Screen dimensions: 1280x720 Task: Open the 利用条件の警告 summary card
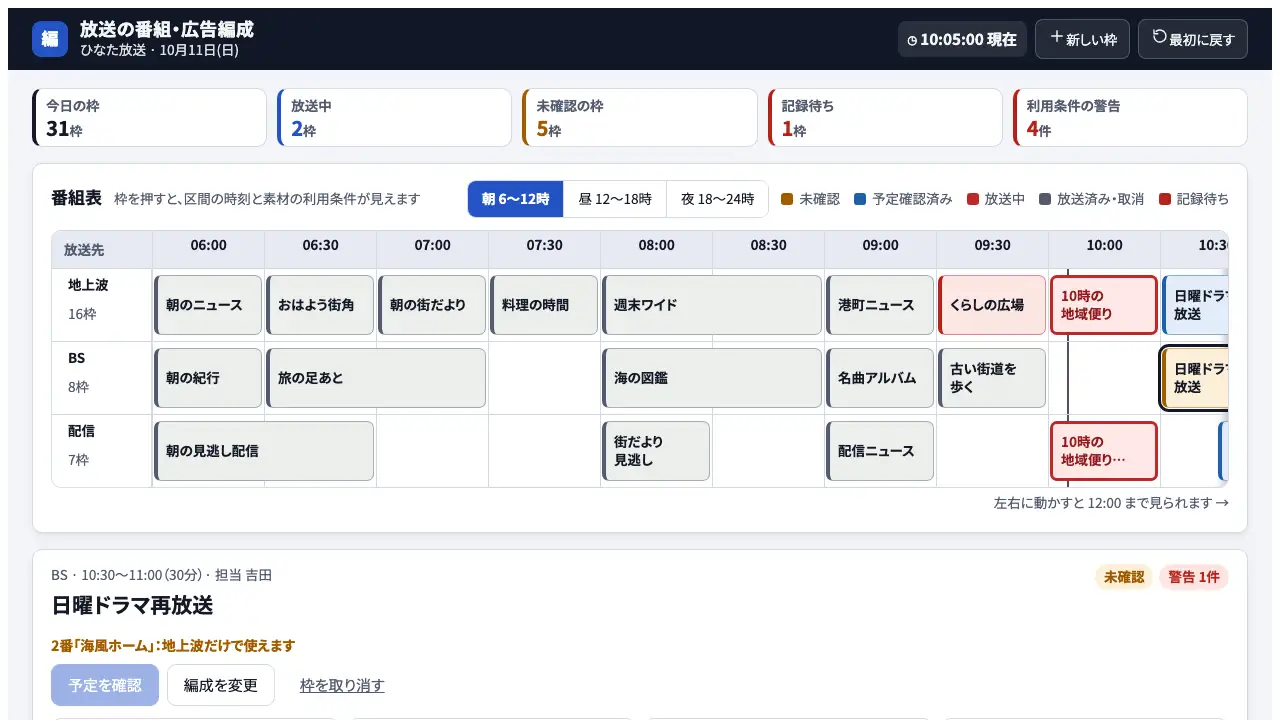pos(1130,117)
